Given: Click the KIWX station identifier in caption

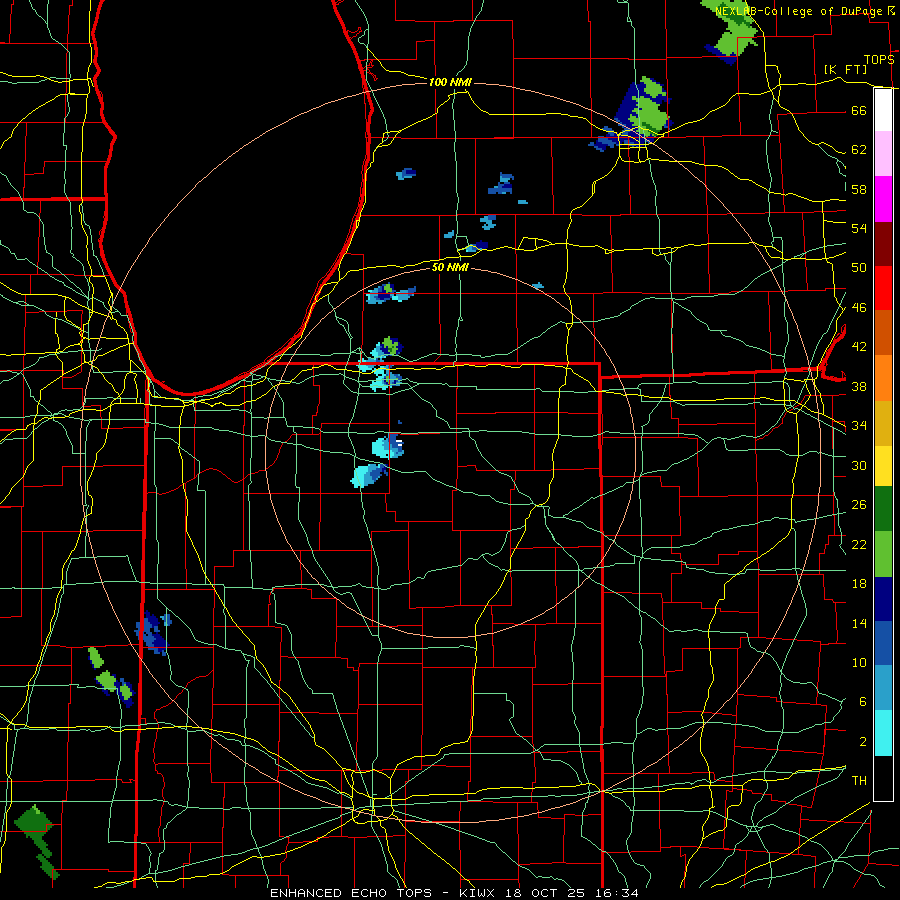Looking at the screenshot, I should pos(476,893).
